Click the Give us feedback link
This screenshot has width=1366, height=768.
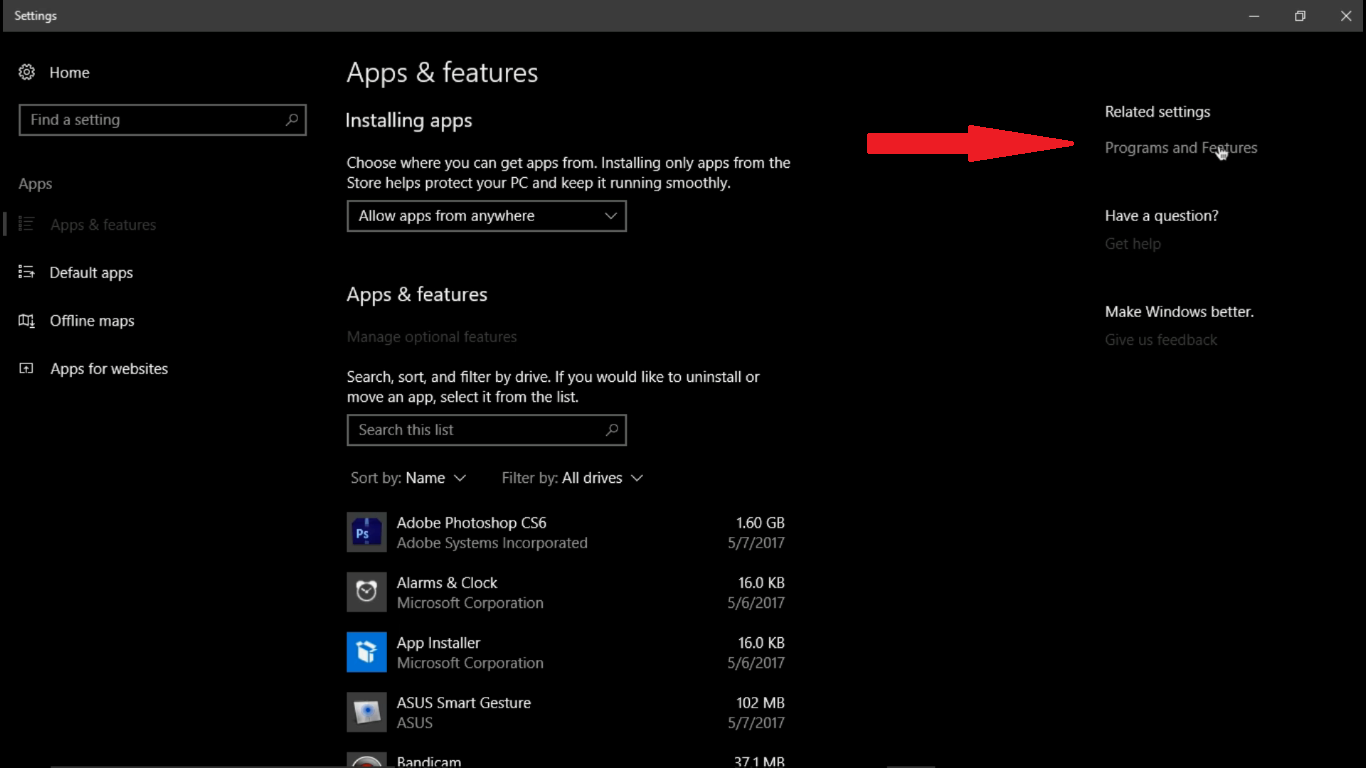point(1161,340)
